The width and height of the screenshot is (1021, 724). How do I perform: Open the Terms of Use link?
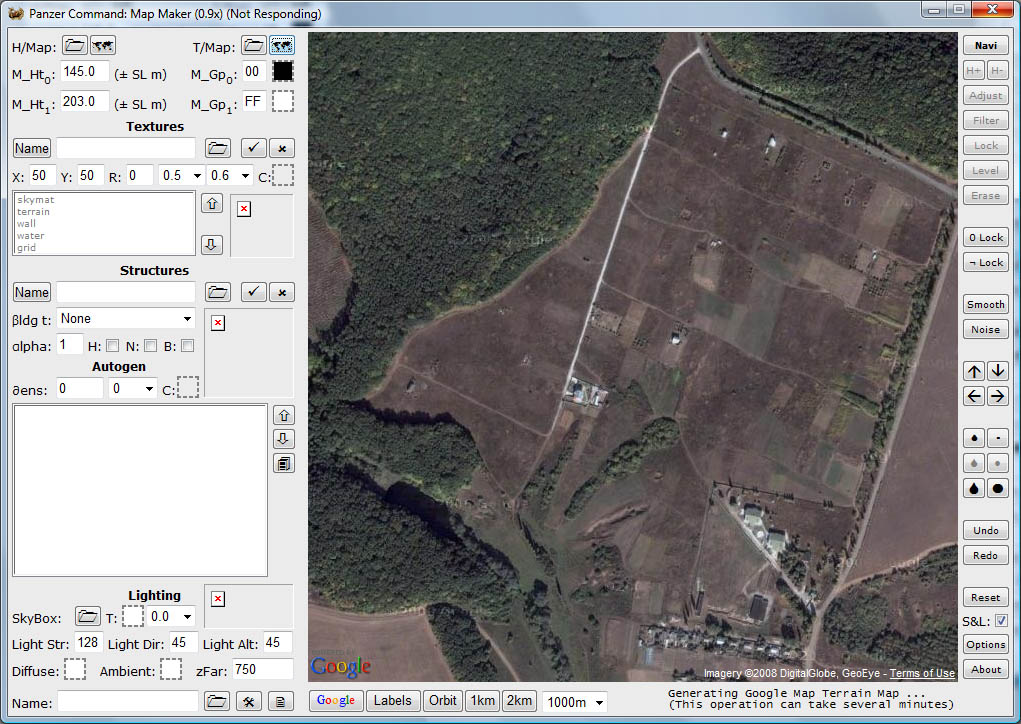(x=922, y=673)
